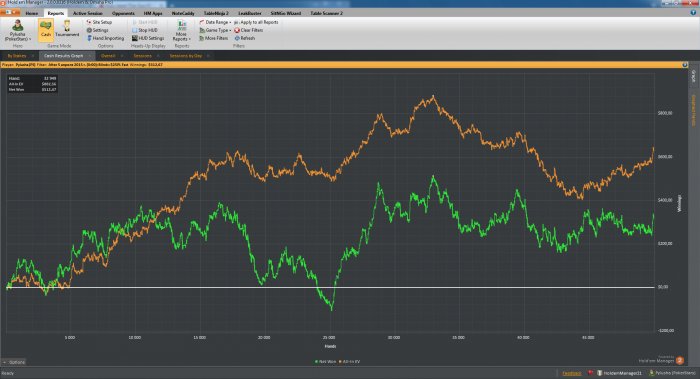700x379 pixels.
Task: Click Clear Filters
Action: pos(249,30)
